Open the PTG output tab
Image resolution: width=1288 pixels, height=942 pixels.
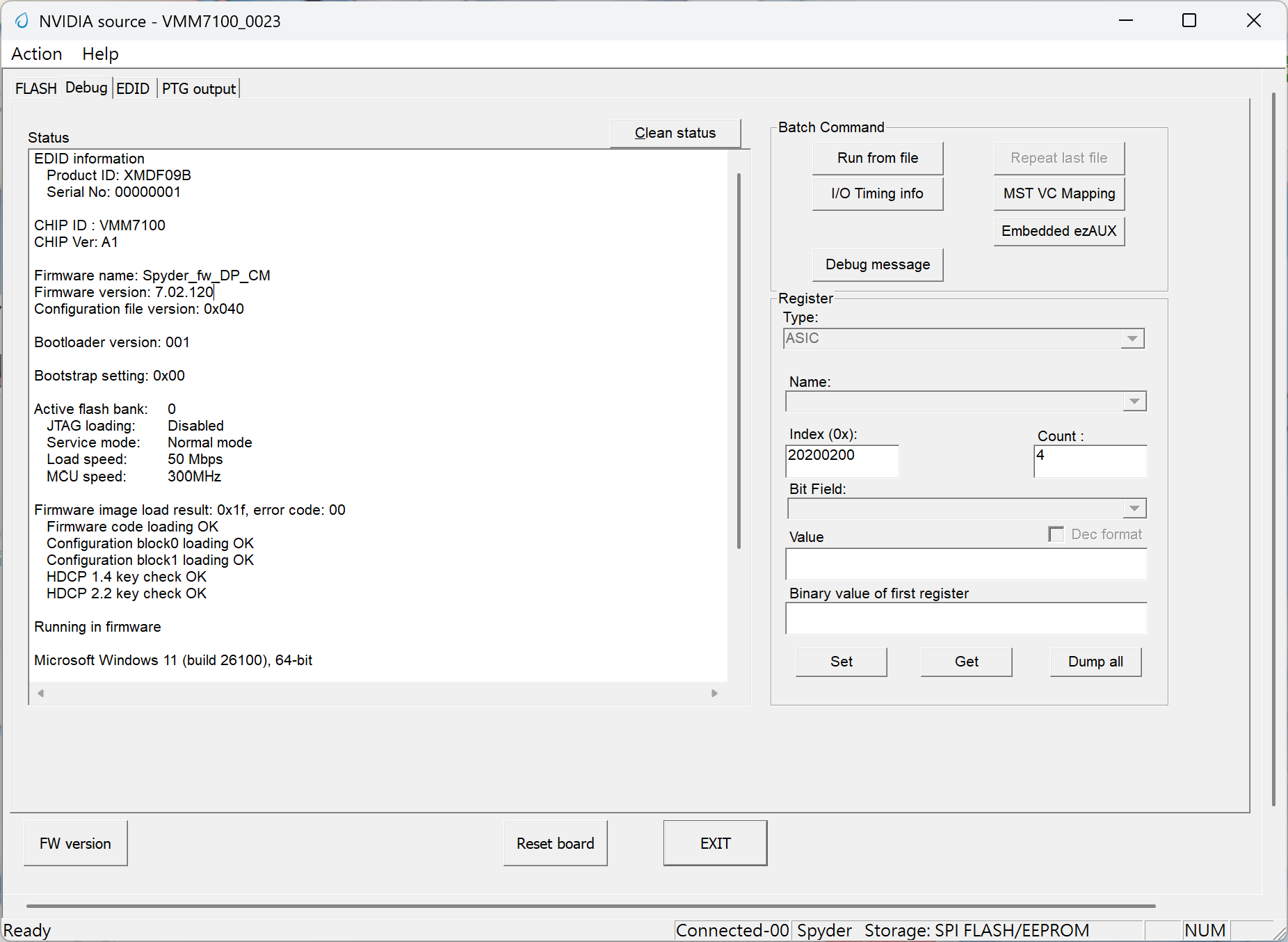click(199, 88)
